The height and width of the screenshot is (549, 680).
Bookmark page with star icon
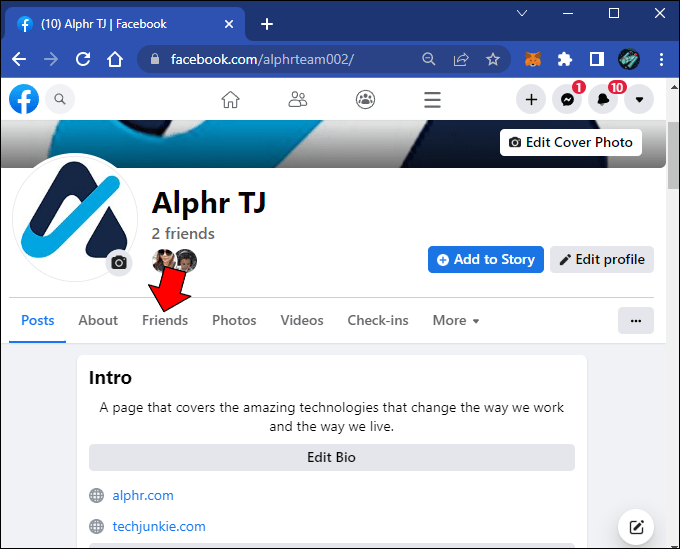493,59
